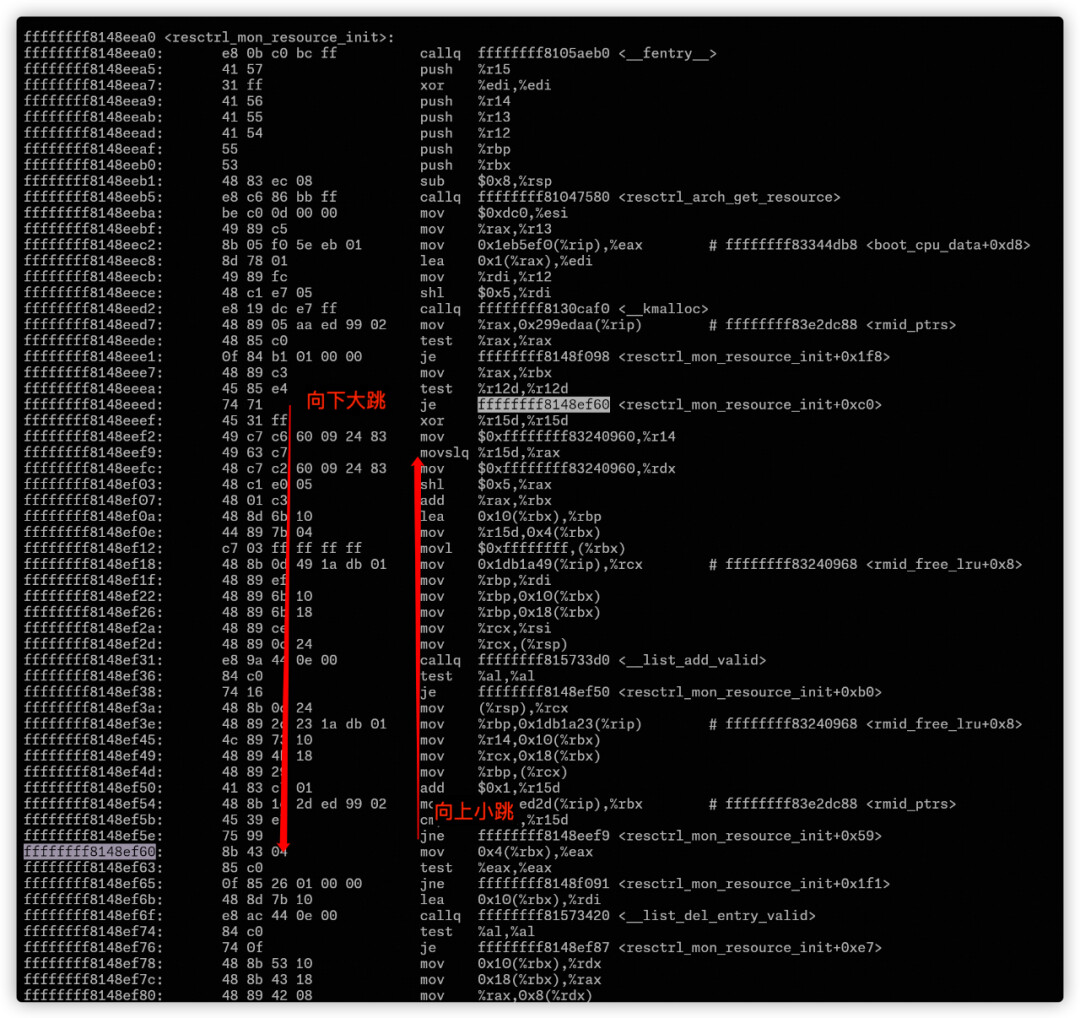Click the resctrl_mon_resource_init+0x1f8 jump target
The width and height of the screenshot is (1080, 1018).
tap(753, 357)
